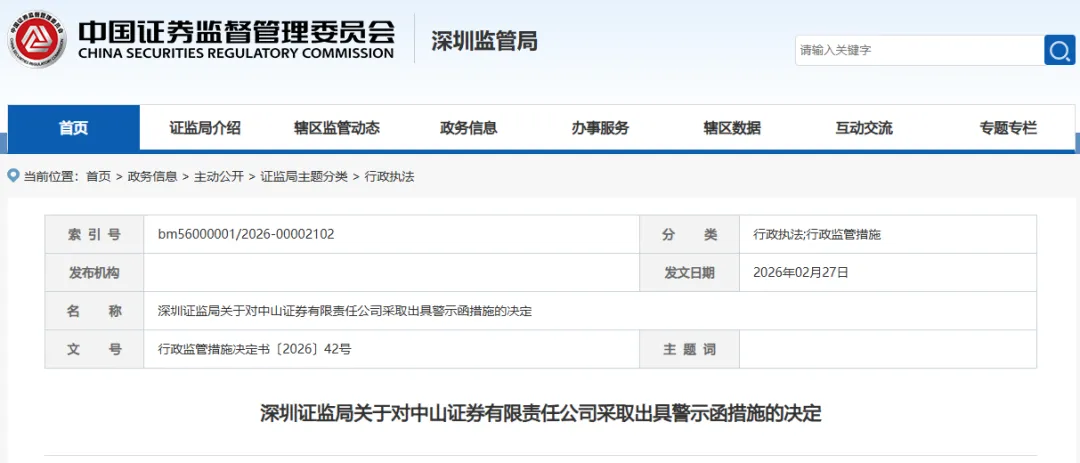Open the 专题专栏 navigation item

point(1008,127)
